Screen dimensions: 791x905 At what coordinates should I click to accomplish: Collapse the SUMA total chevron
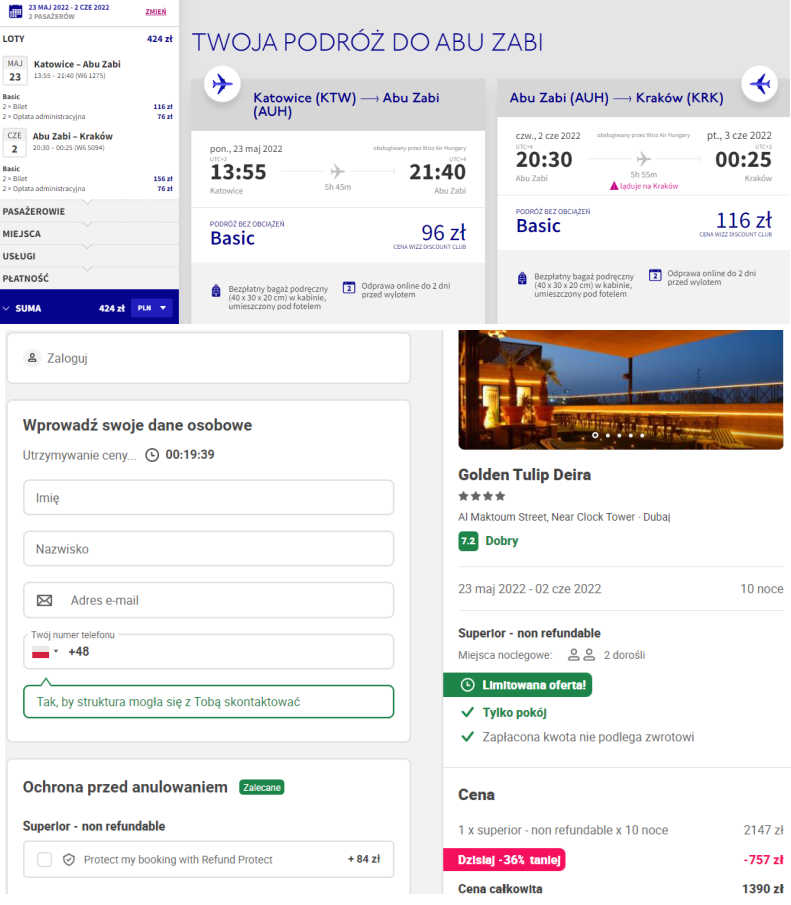tap(6, 308)
